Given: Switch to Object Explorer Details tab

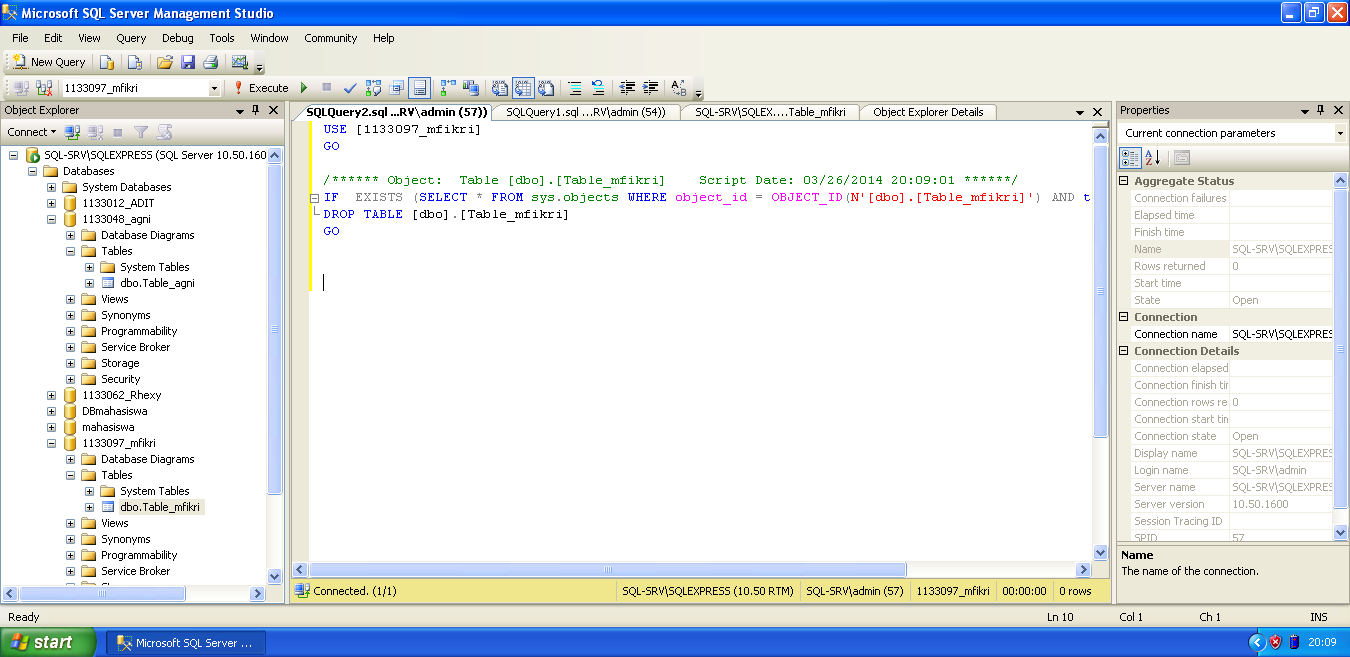Looking at the screenshot, I should (928, 112).
